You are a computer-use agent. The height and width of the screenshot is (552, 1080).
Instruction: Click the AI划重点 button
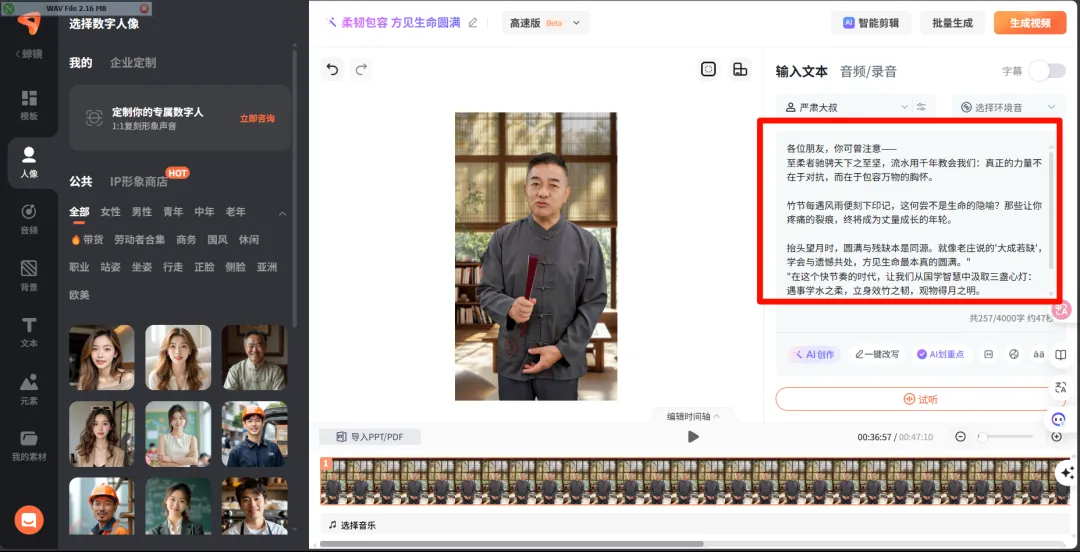[940, 354]
